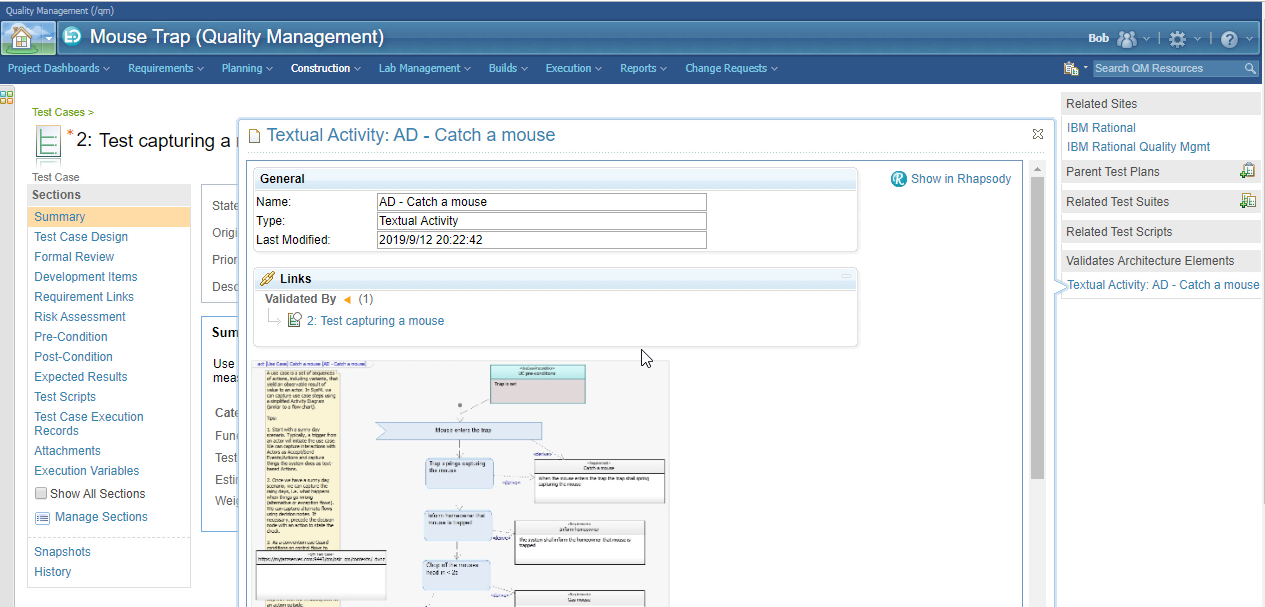Enable the Show All Sections checkbox
The image size is (1265, 607).
click(x=40, y=493)
